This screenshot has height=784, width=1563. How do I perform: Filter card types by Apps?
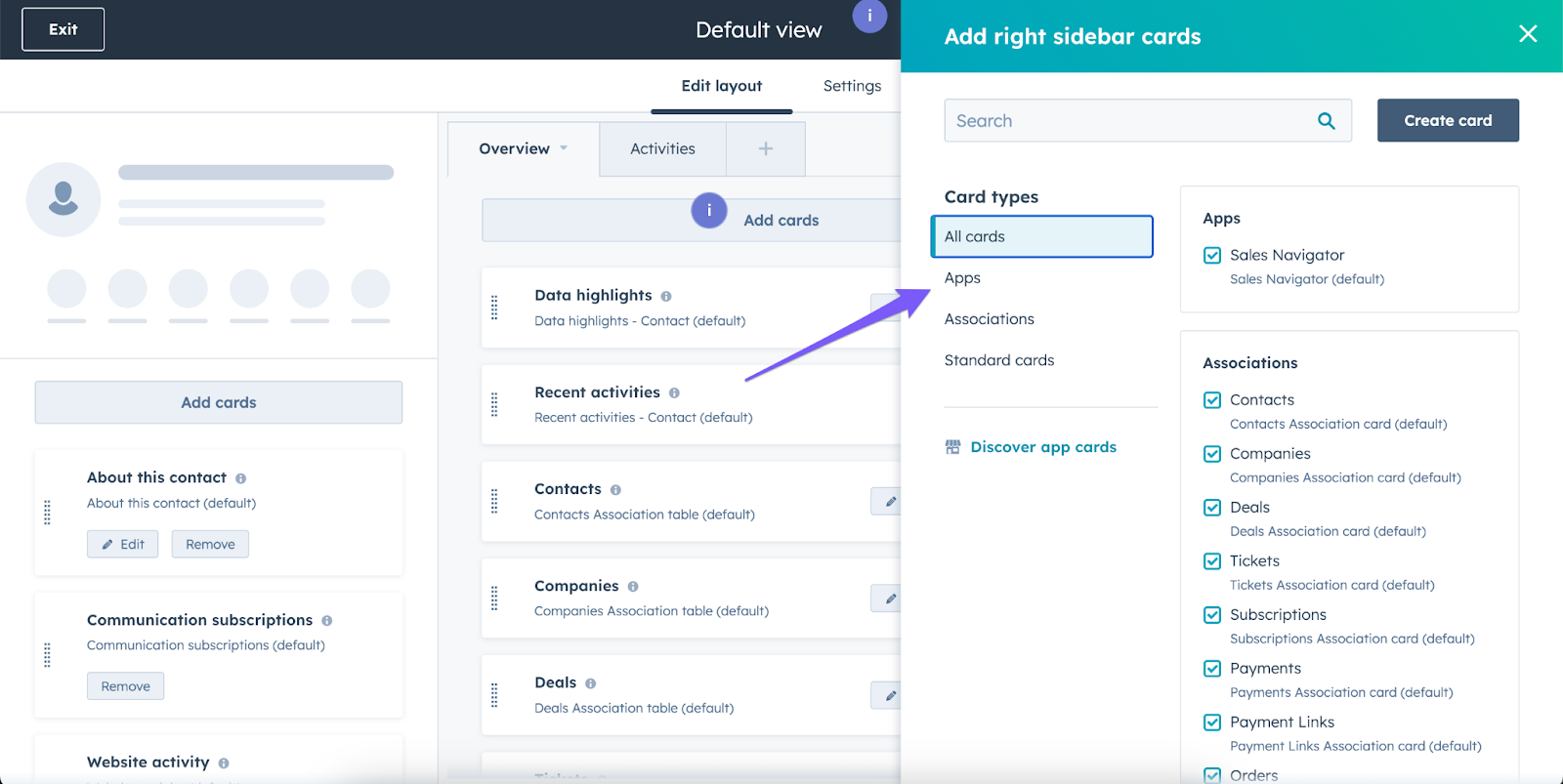[x=962, y=278]
